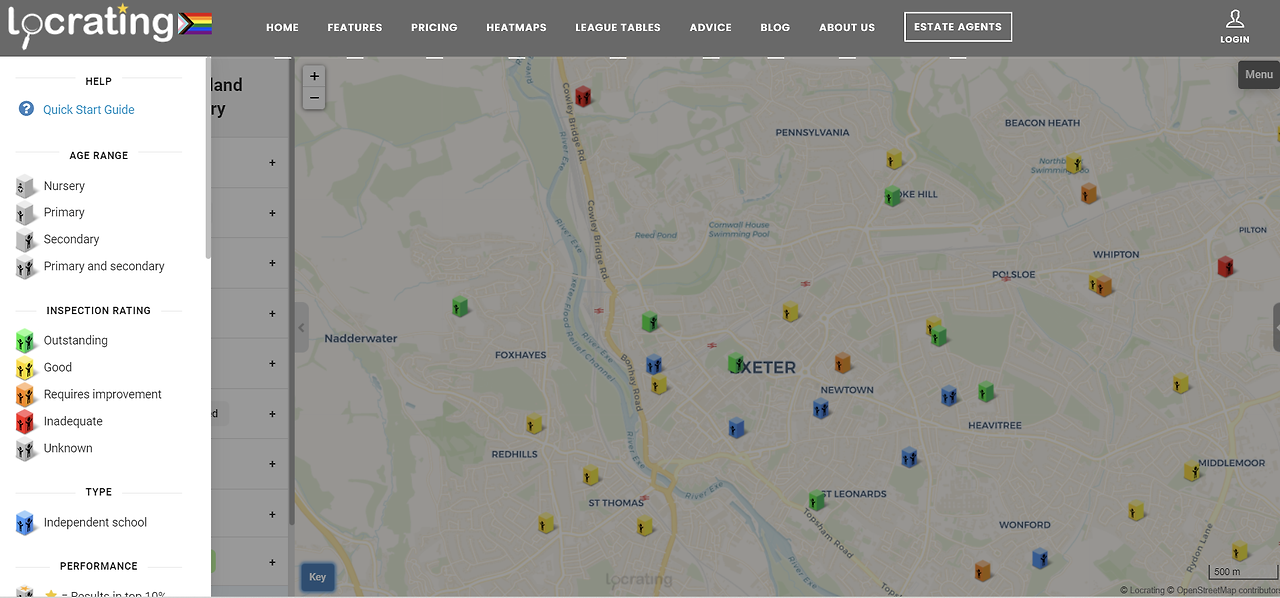Screen dimensions: 1280x598
Task: Click the green marker above Heavitree
Action: 986,391
